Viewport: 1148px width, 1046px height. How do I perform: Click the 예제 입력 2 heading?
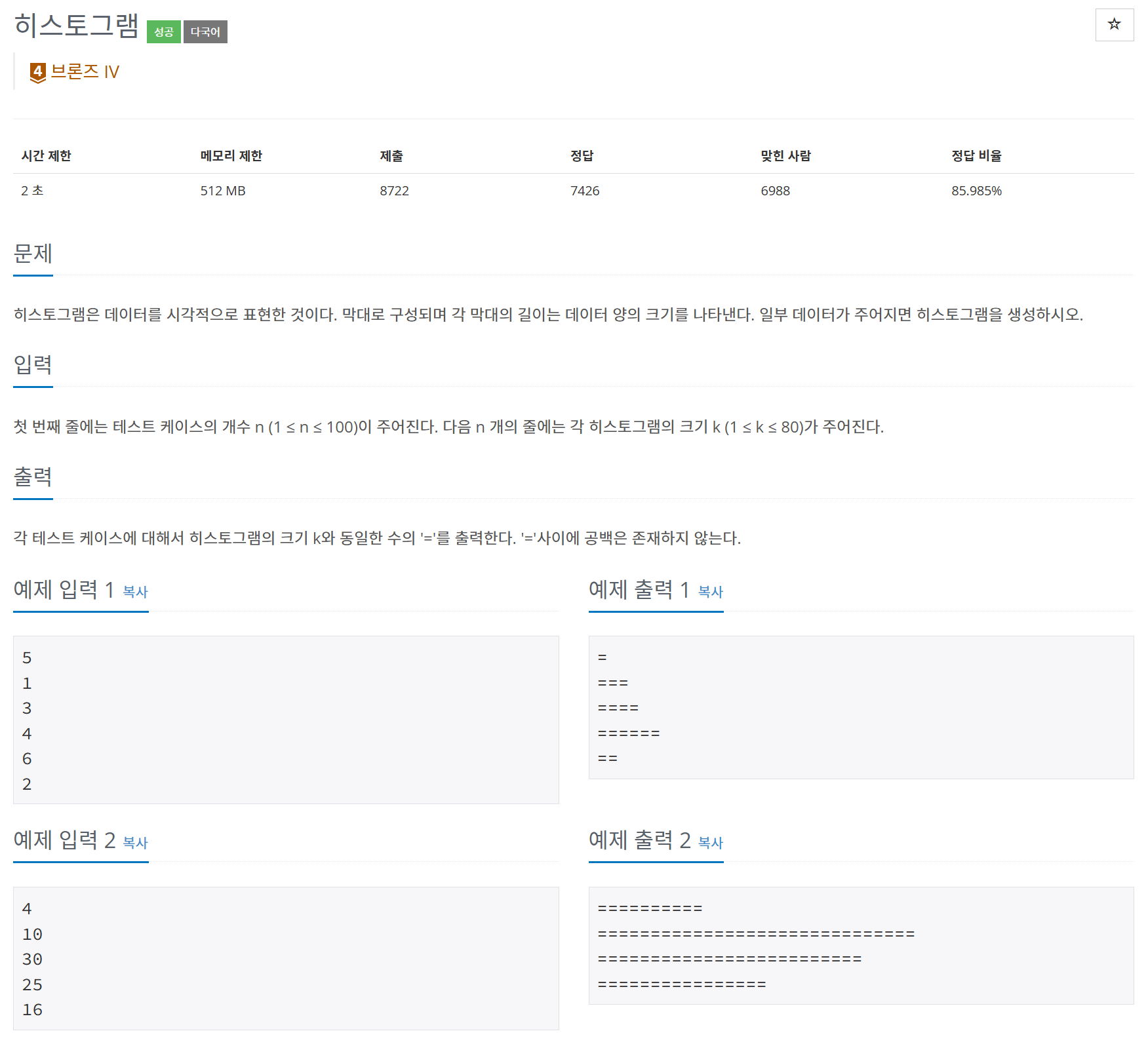click(64, 840)
